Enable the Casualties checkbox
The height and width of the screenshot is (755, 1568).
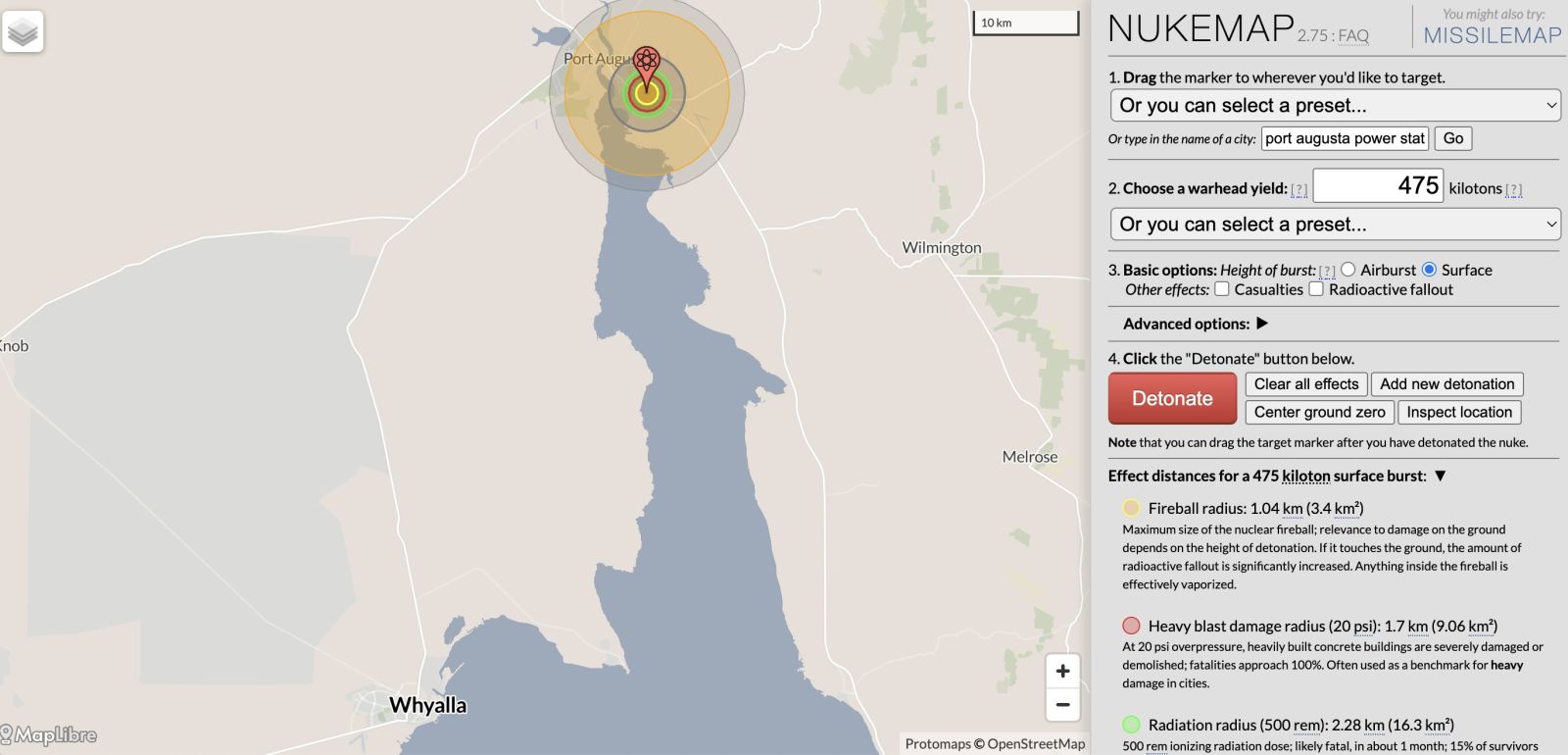click(x=1222, y=289)
